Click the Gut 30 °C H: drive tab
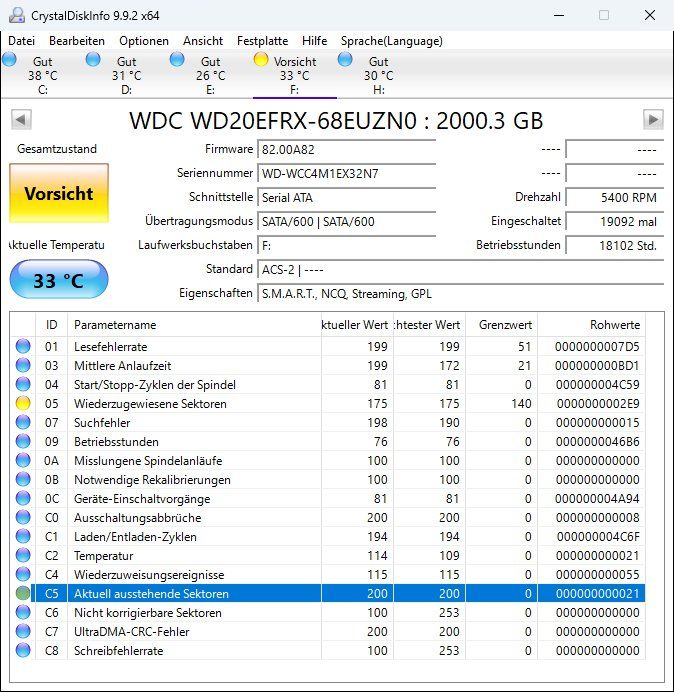Screen dimensions: 674x692 pyautogui.click(x=379, y=75)
